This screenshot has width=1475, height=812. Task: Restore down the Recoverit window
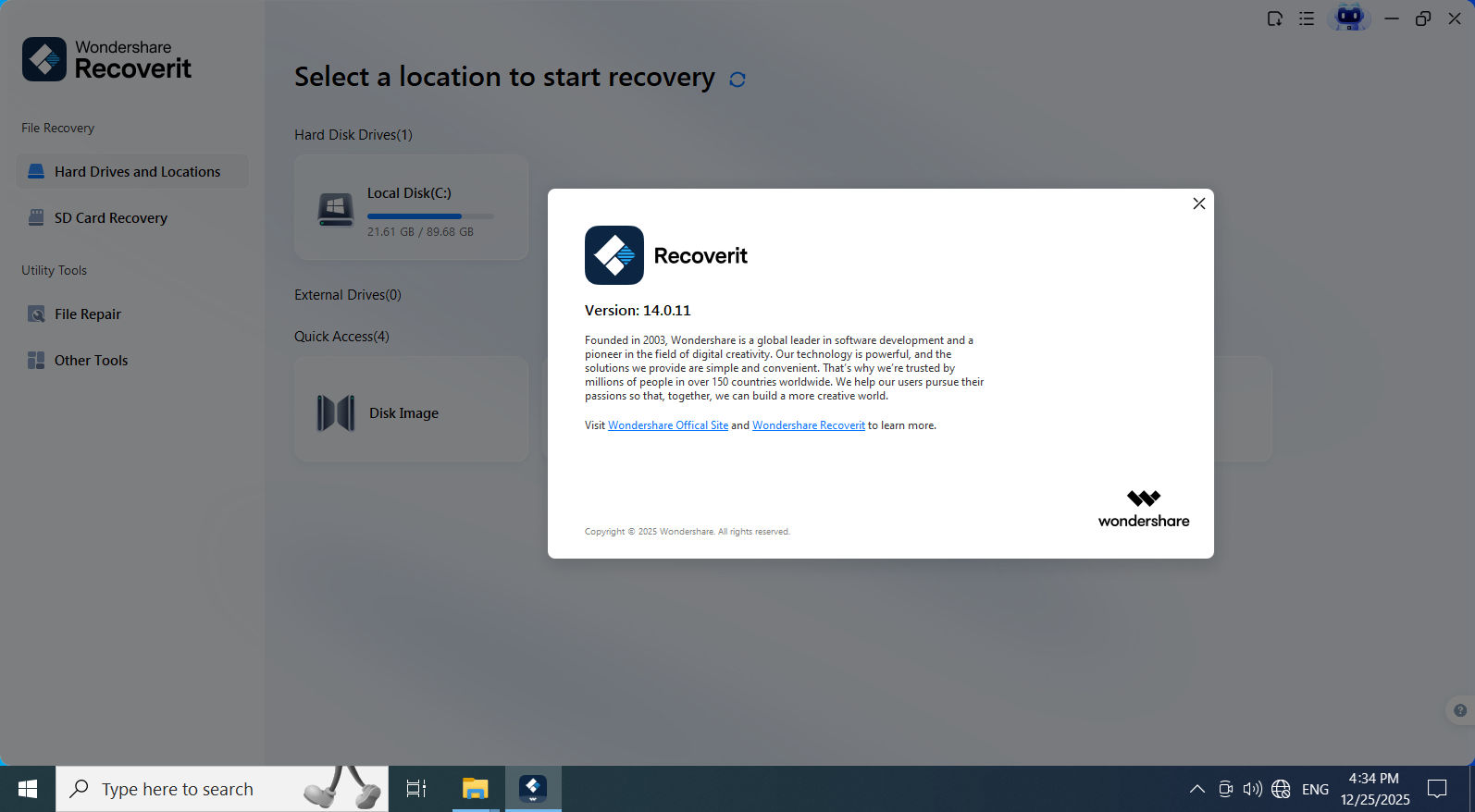pyautogui.click(x=1423, y=18)
